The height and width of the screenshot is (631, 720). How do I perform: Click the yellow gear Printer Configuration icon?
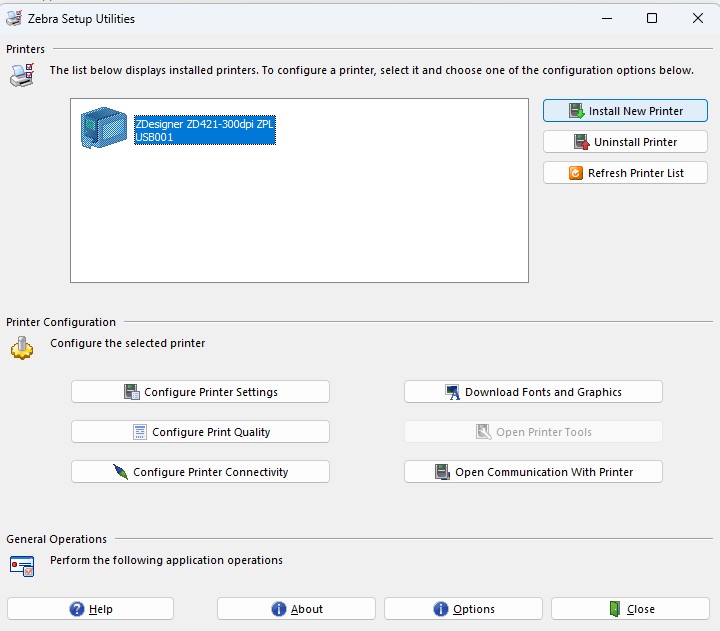[x=22, y=348]
